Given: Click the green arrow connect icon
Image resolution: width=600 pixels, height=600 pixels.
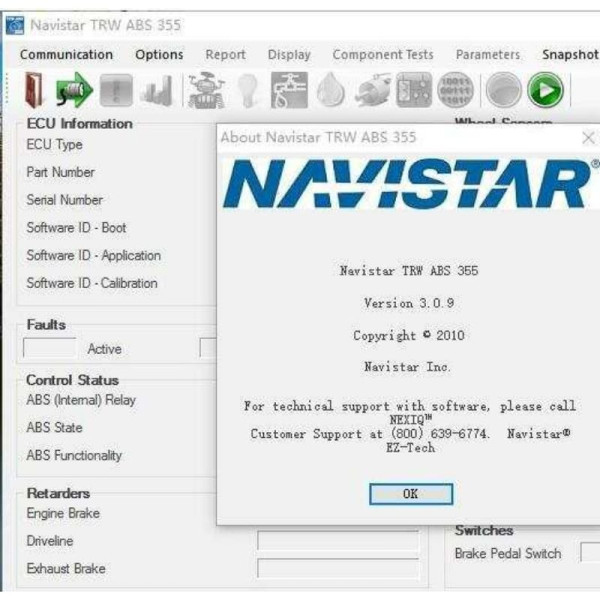Looking at the screenshot, I should (x=74, y=91).
